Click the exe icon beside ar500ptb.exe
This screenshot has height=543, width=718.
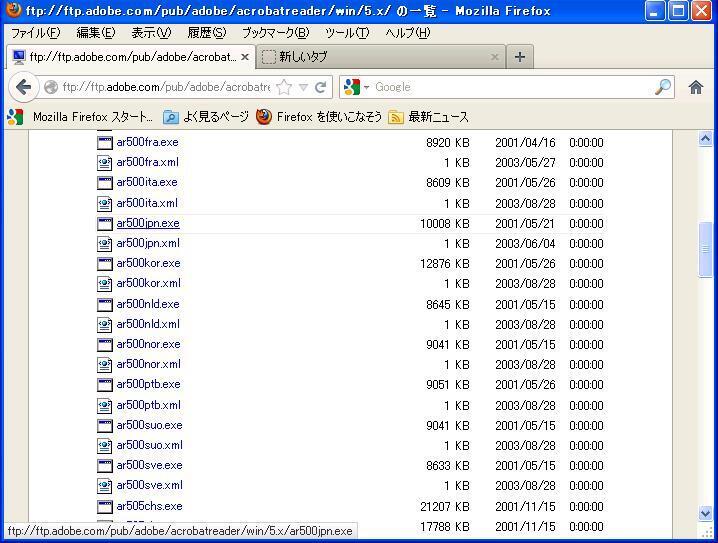click(105, 385)
